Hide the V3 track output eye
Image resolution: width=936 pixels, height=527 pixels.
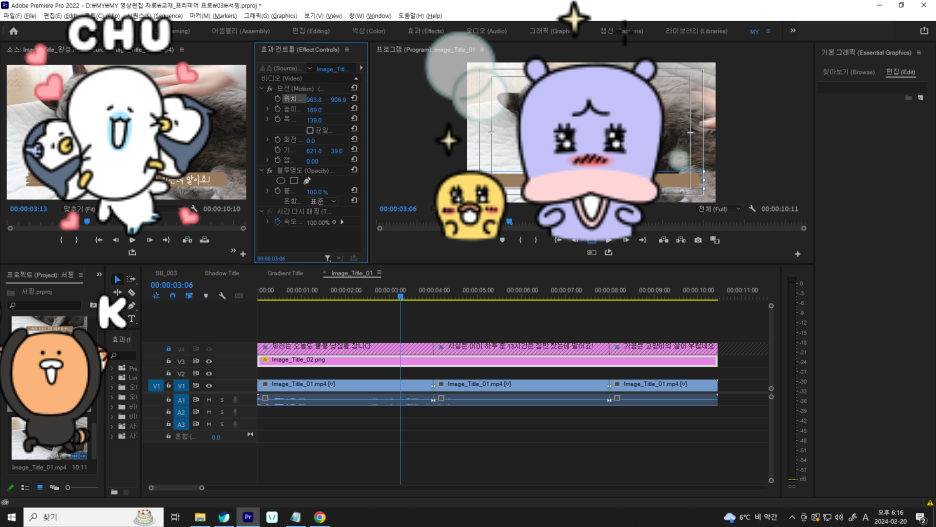(x=209, y=362)
